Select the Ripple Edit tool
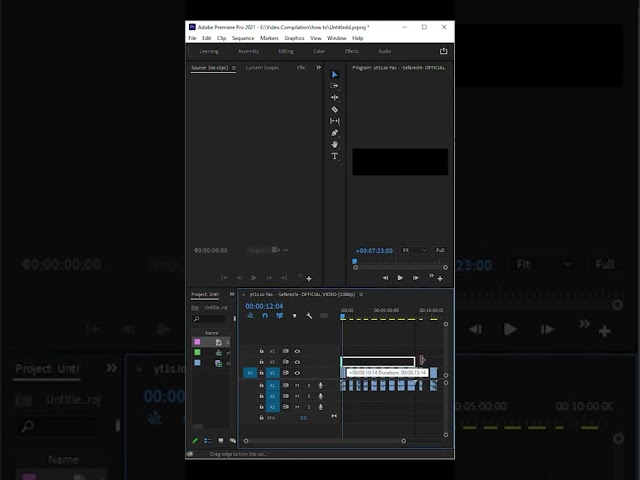The width and height of the screenshot is (640, 480). click(x=334, y=98)
